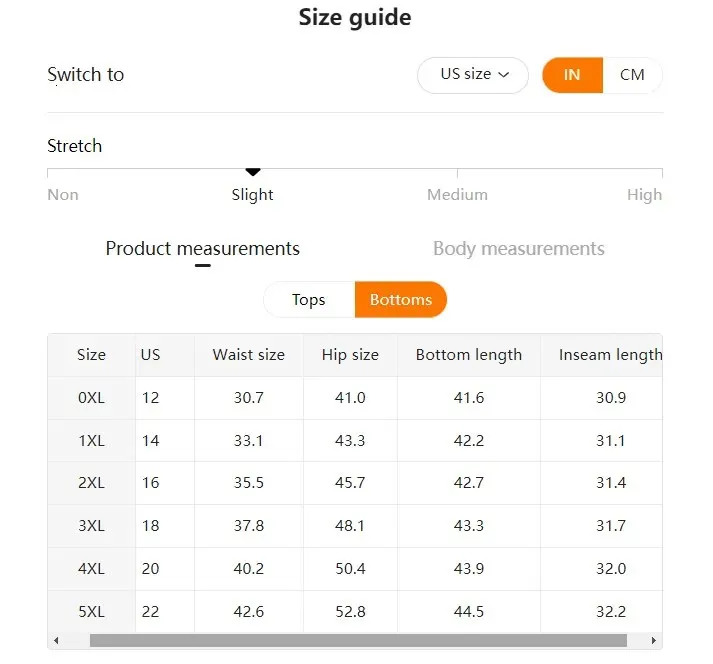Image resolution: width=713 pixels, height=664 pixels.
Task: Switch units to CM
Action: [x=632, y=75]
